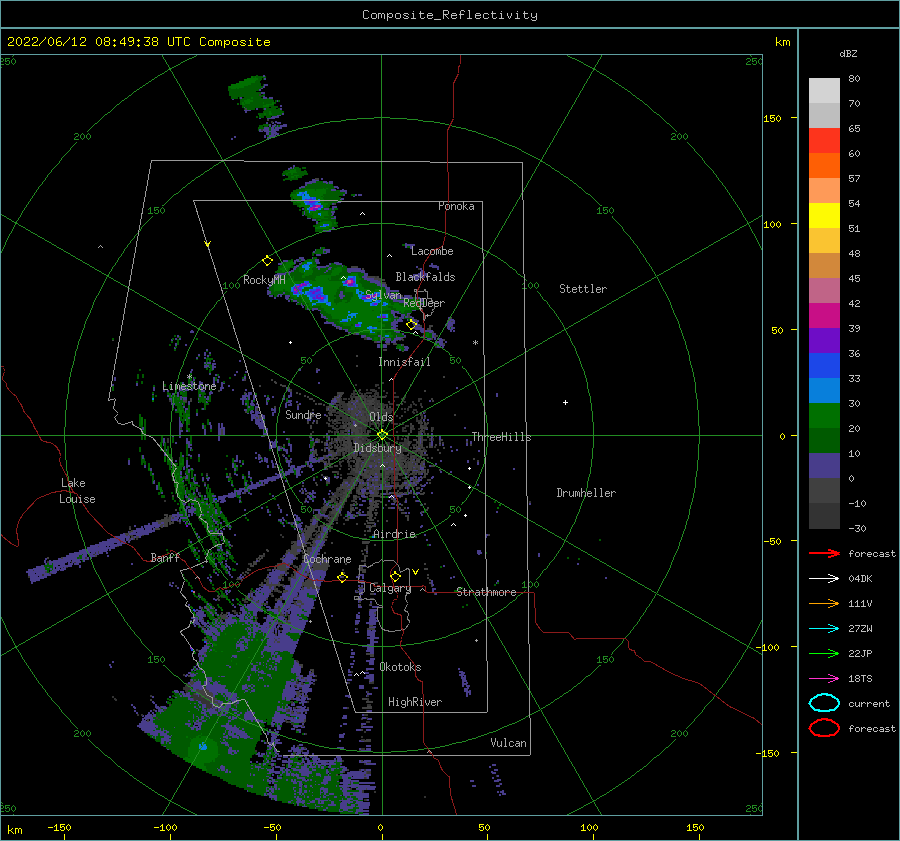Pick the cyan 27ZW arrow legend icon

[824, 628]
